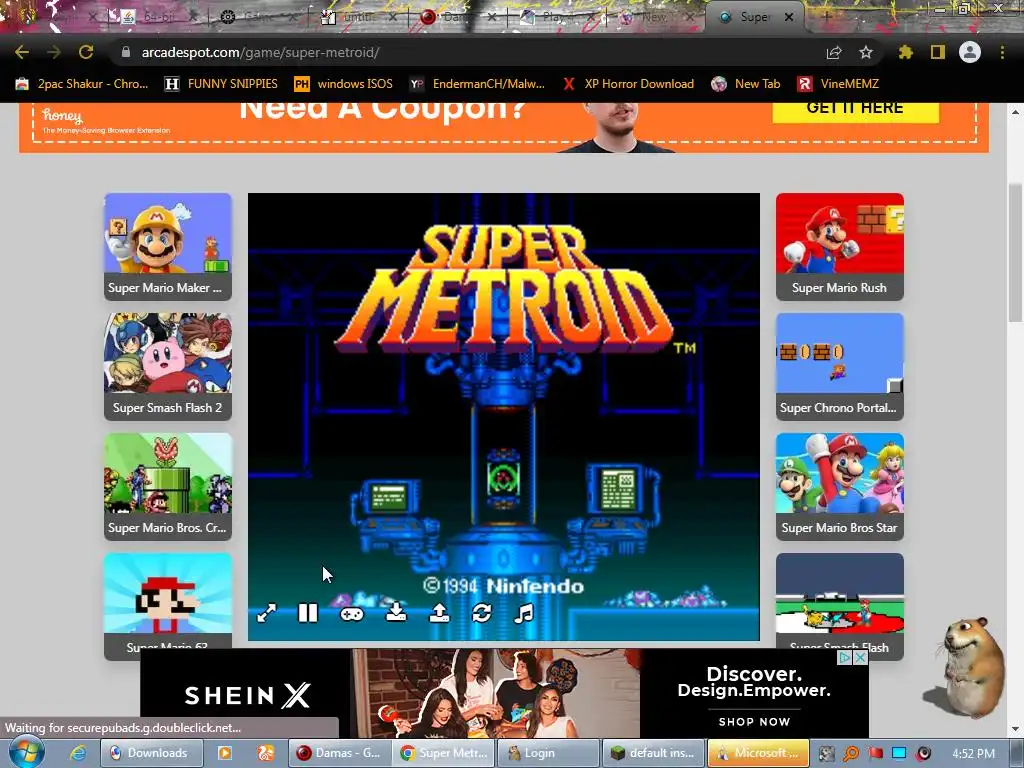The height and width of the screenshot is (768, 1024).
Task: Switch to default ins... taskbar window
Action: [653, 753]
